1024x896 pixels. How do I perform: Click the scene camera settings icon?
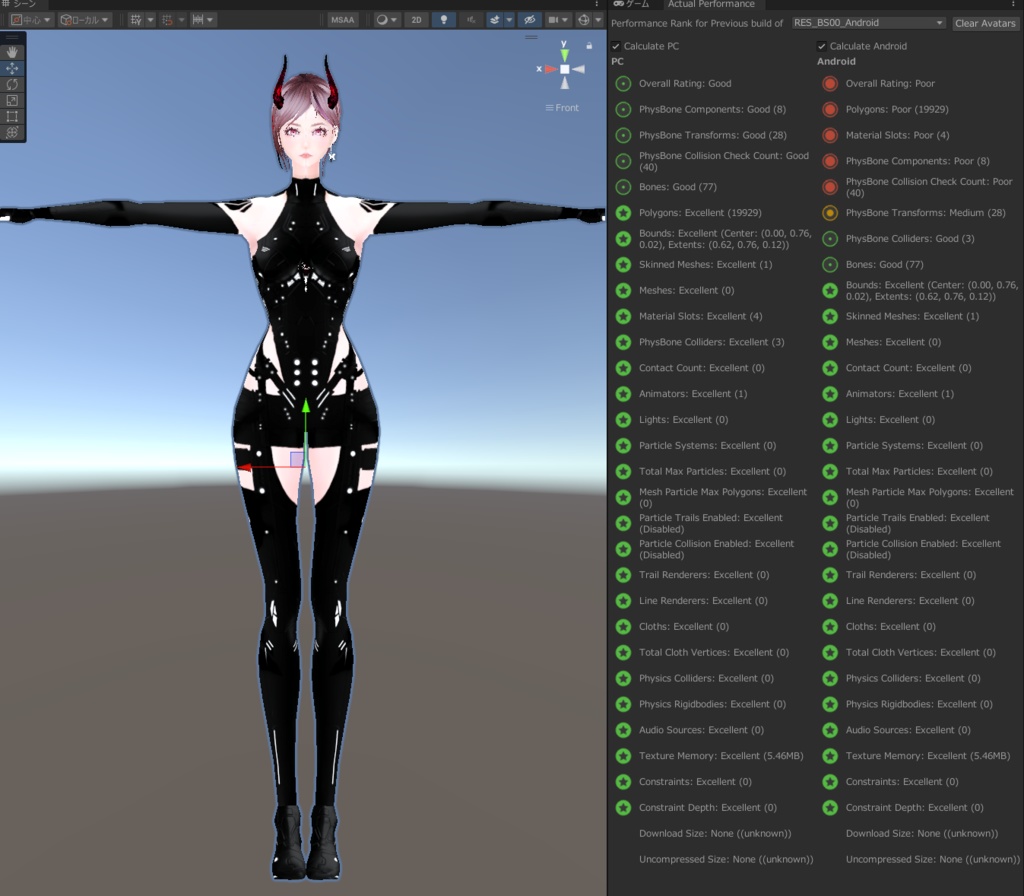coord(554,20)
